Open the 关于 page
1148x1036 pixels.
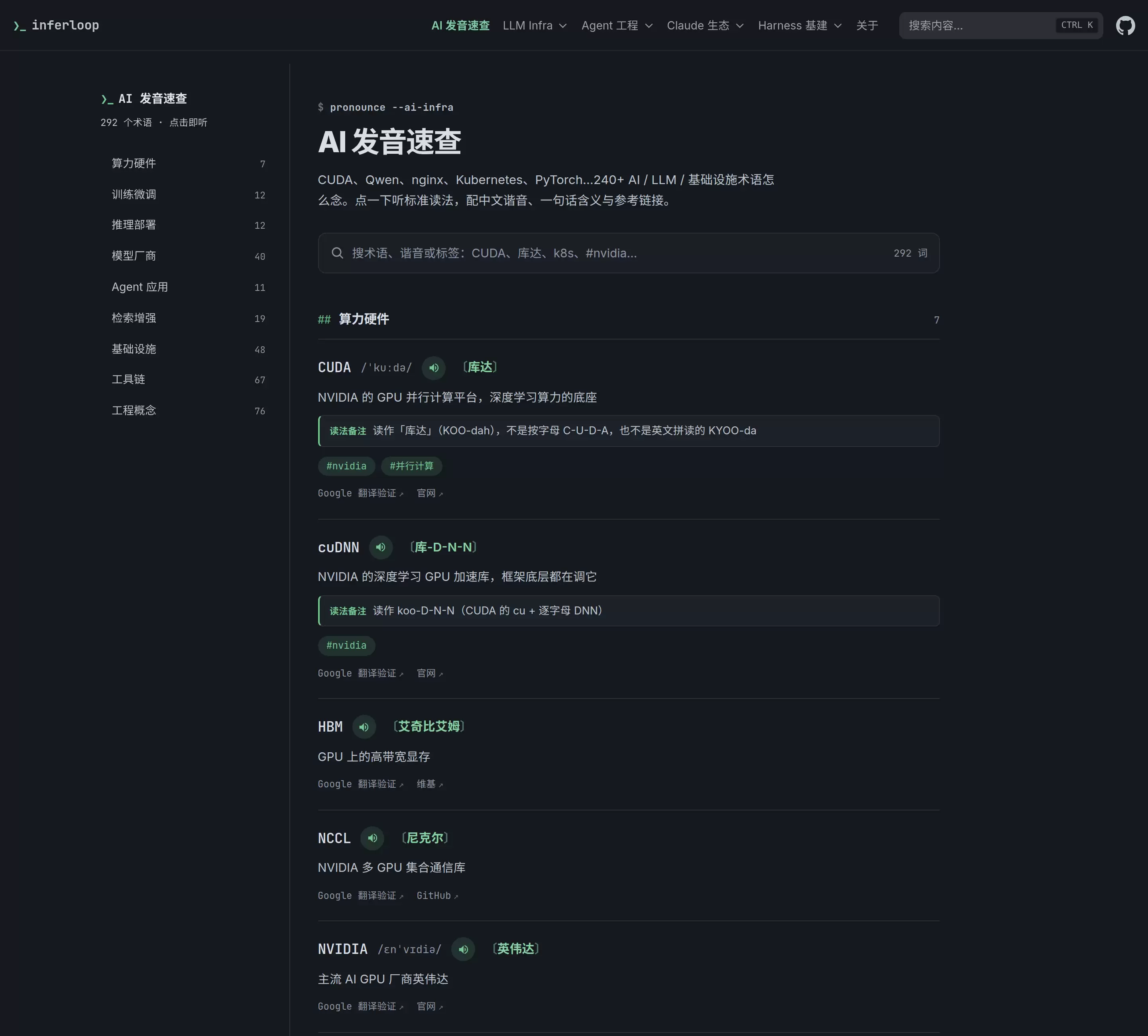coord(867,26)
